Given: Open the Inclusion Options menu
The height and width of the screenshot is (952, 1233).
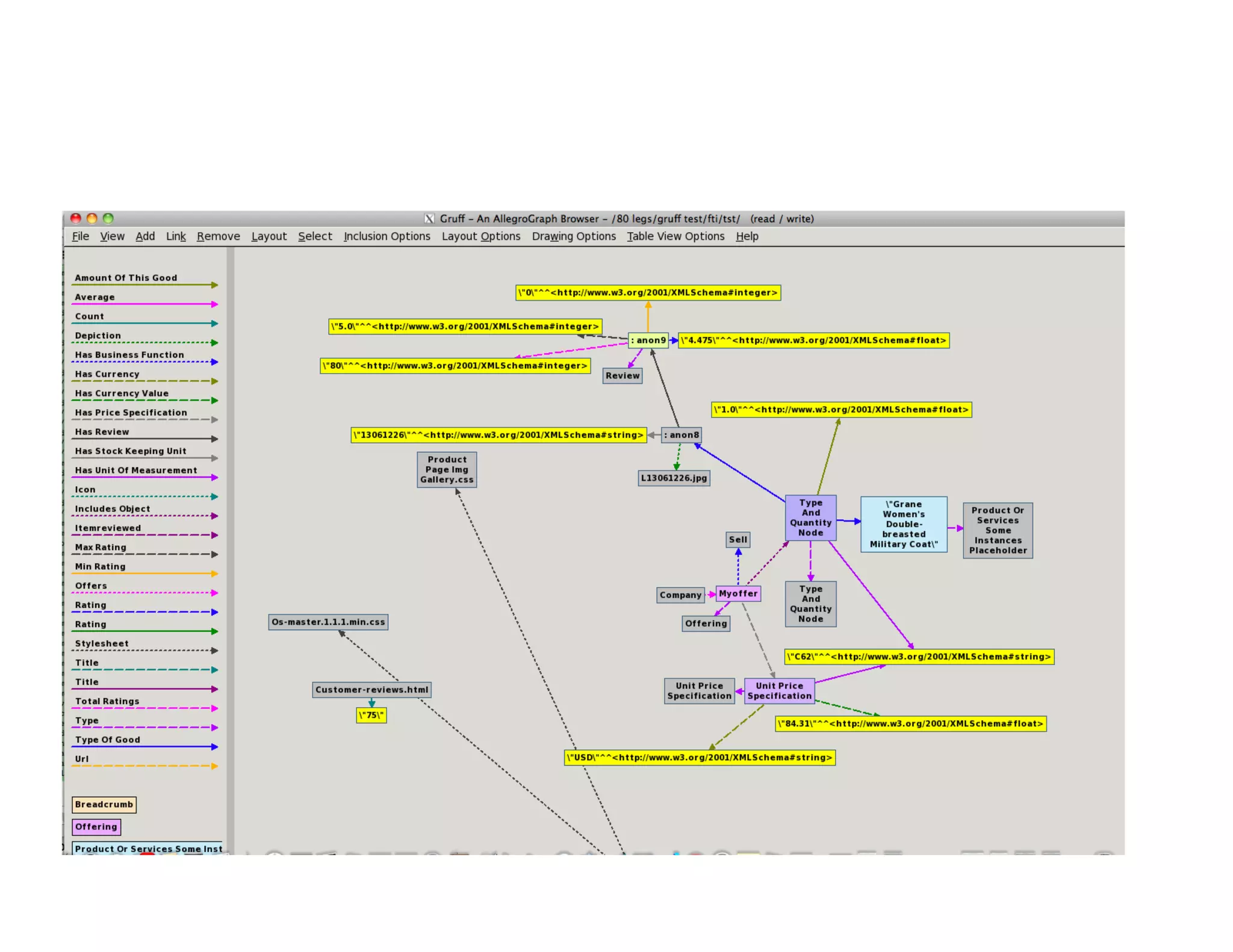Looking at the screenshot, I should (387, 236).
